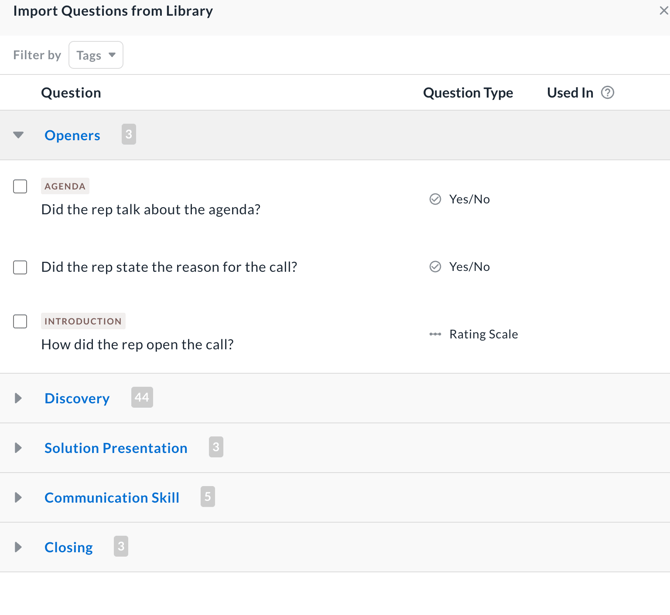Click the INTRODUCTION tag label
670x615 pixels.
[83, 321]
